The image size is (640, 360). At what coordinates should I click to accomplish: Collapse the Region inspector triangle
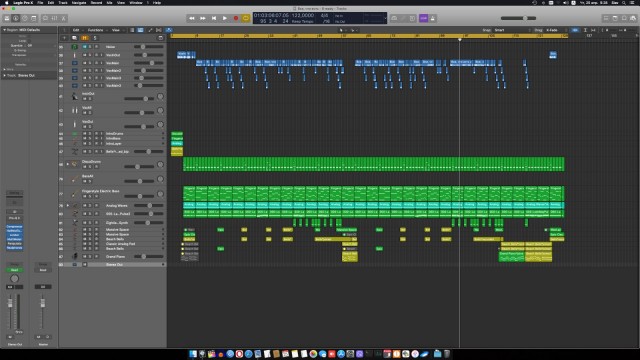tap(4, 30)
